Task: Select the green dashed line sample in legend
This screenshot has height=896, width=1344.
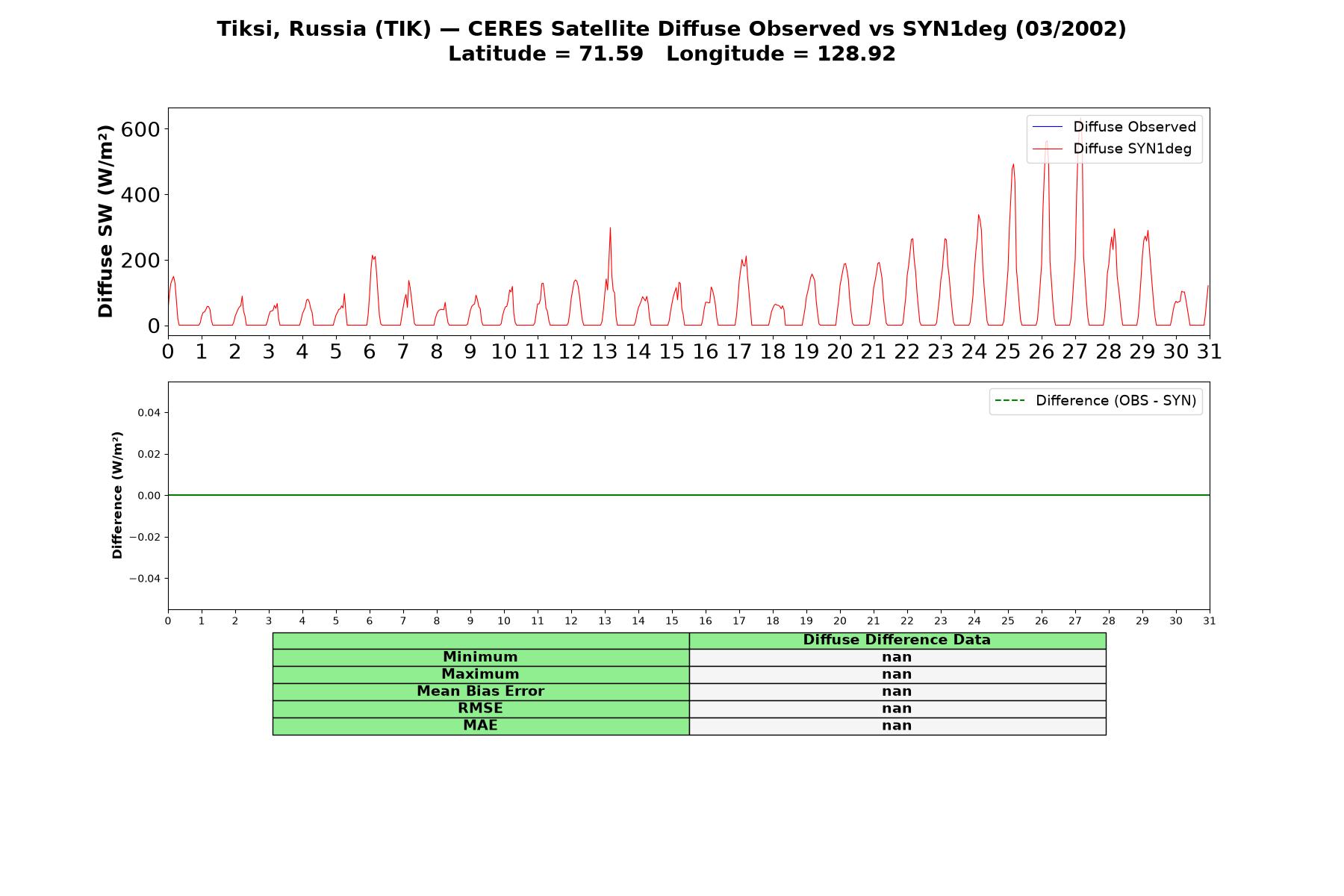Action: tap(1009, 401)
